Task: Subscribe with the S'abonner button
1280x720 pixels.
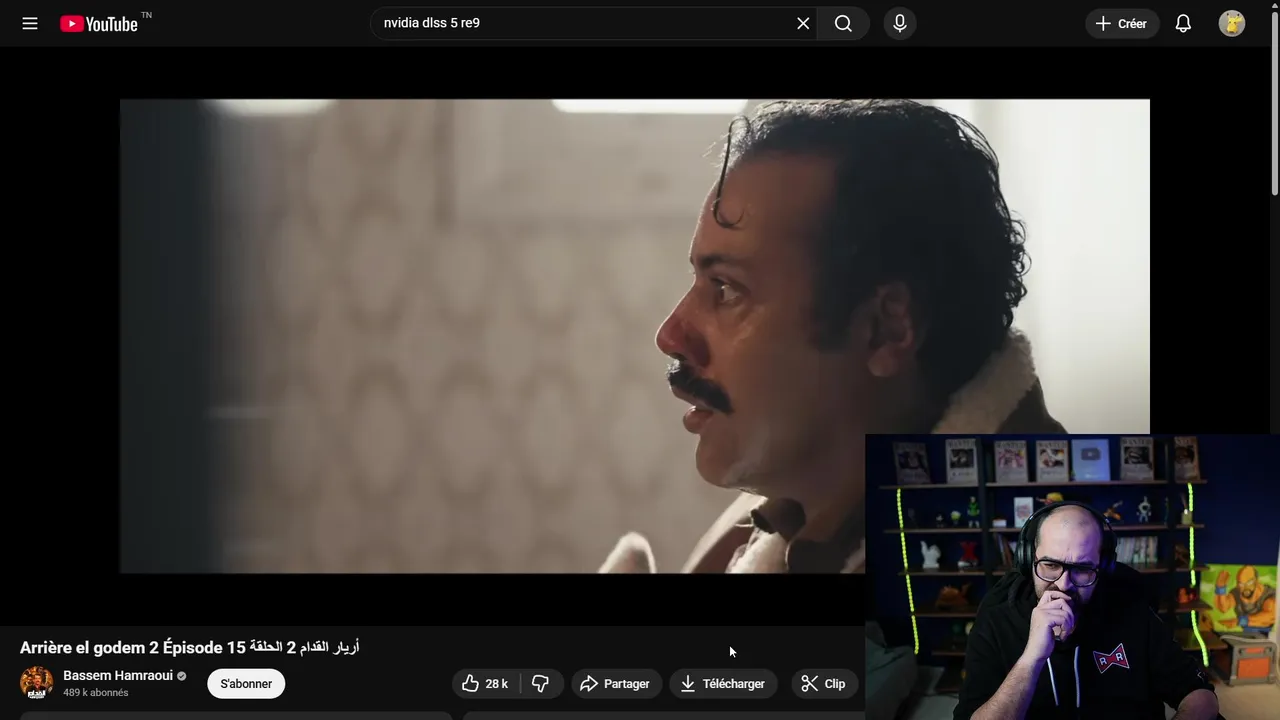Action: pos(246,684)
